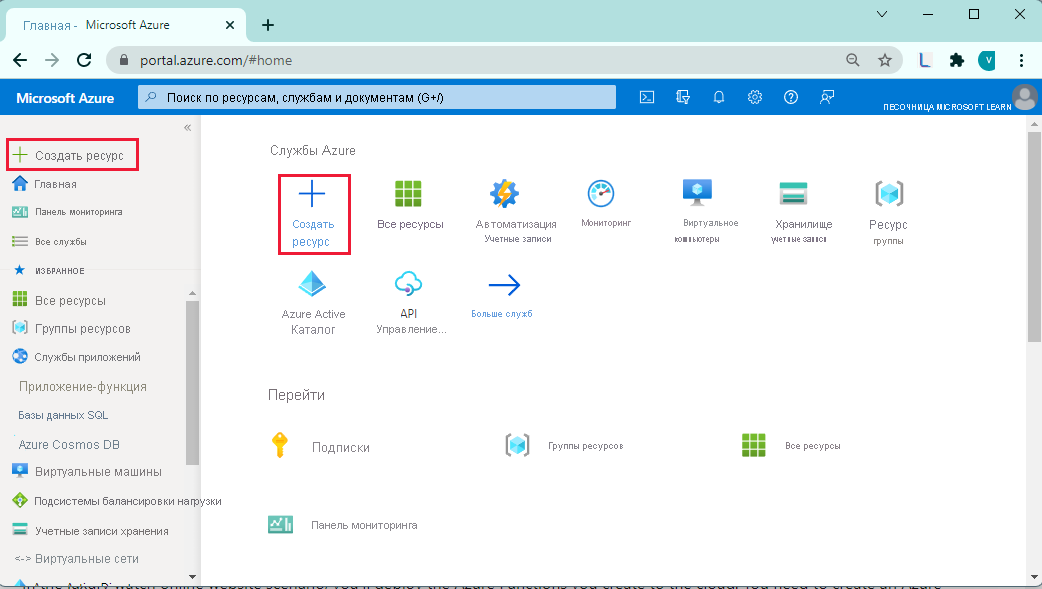Open the Хранилище accounts tile
The image size is (1042, 589).
click(x=801, y=211)
